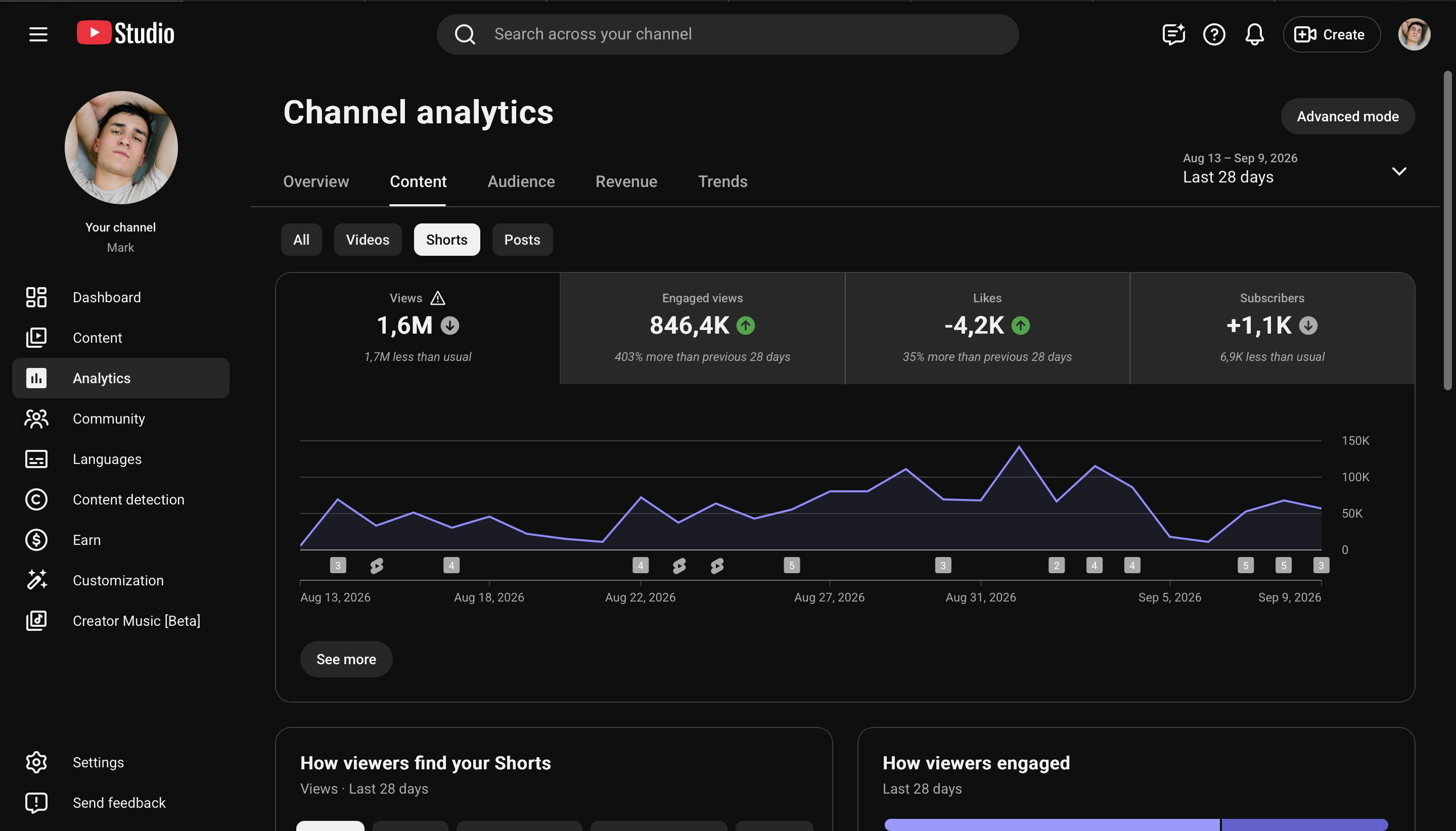This screenshot has height=831, width=1456.
Task: Open the notifications bell
Action: pos(1254,34)
